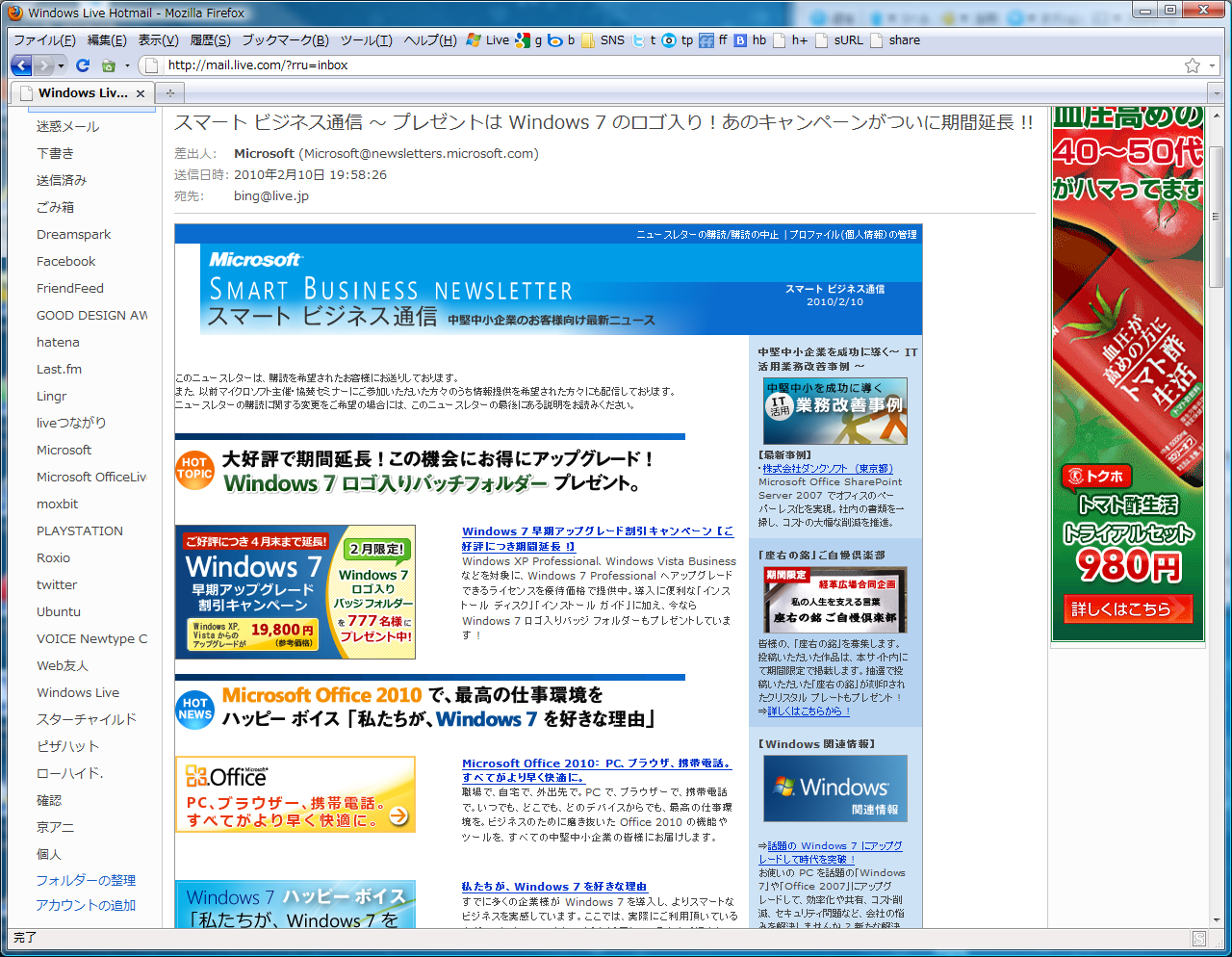
Task: Open the sURL bookmark
Action: tap(839, 40)
